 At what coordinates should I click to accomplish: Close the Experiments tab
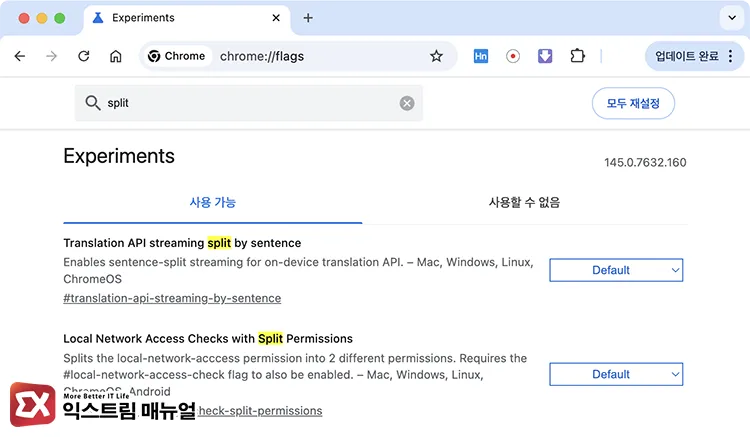pyautogui.click(x=276, y=18)
